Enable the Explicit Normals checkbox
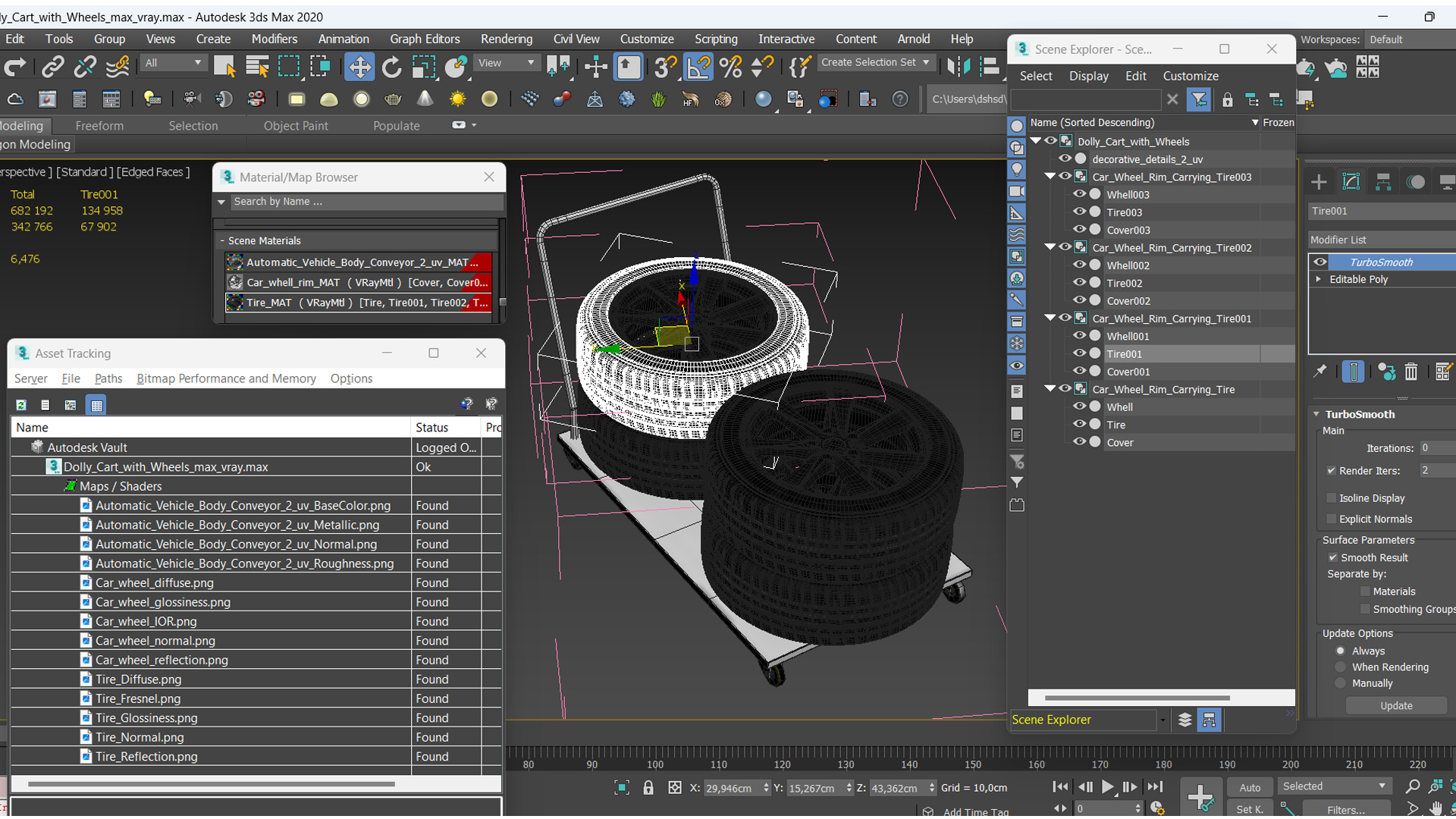Viewport: 1456px width, 819px height. (x=1332, y=519)
